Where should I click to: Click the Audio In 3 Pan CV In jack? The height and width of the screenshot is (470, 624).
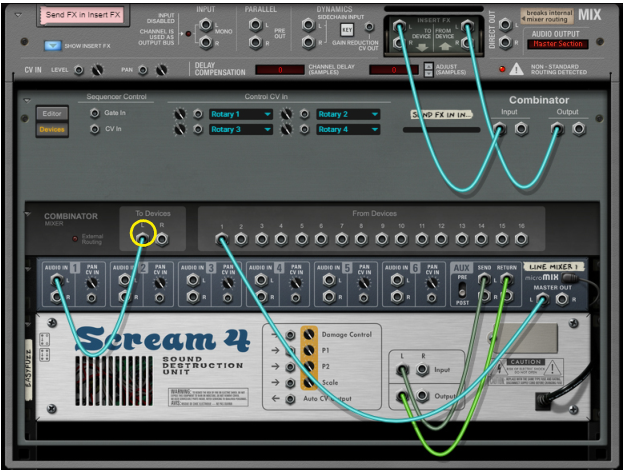pos(228,298)
